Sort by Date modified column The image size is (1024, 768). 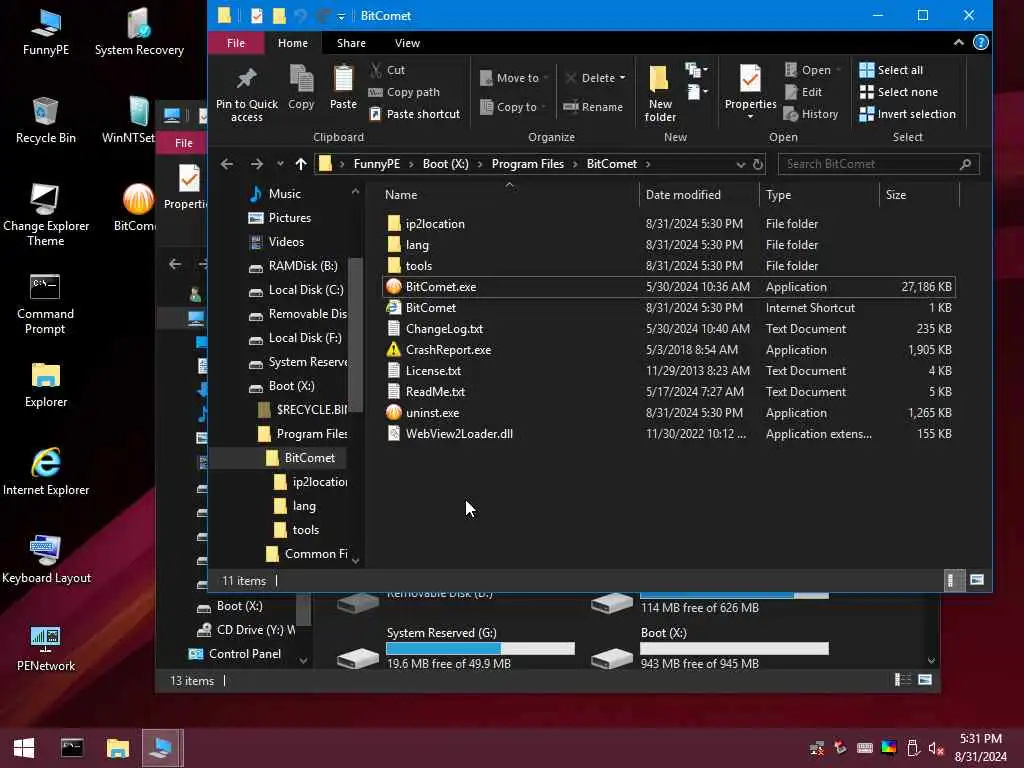pos(699,195)
